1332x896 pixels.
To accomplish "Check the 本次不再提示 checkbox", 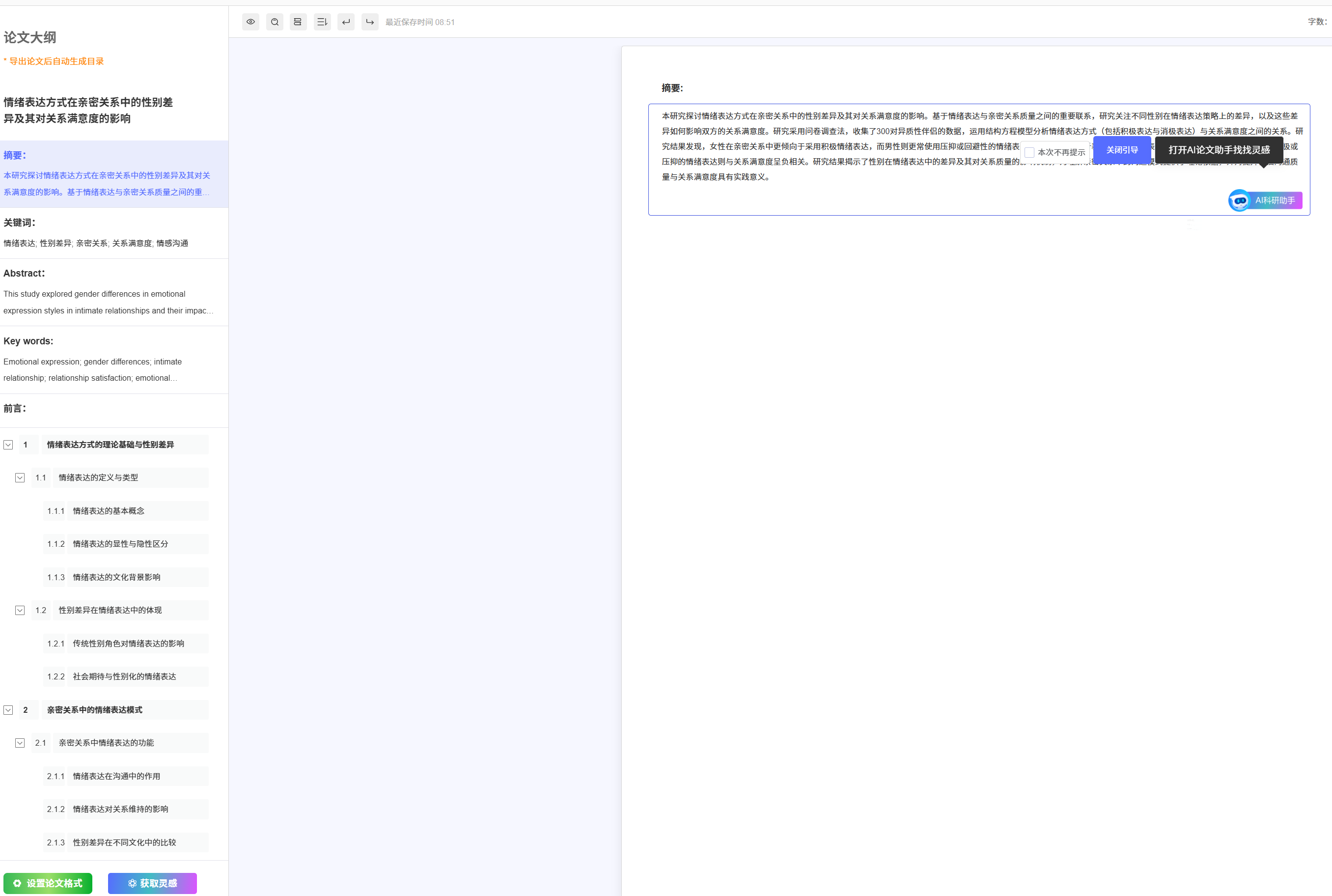I will point(1029,153).
